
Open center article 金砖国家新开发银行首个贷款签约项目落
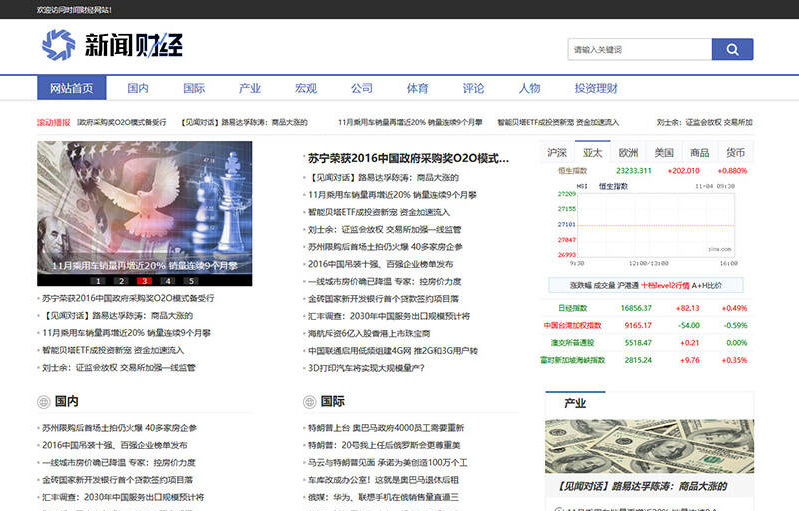(383, 299)
